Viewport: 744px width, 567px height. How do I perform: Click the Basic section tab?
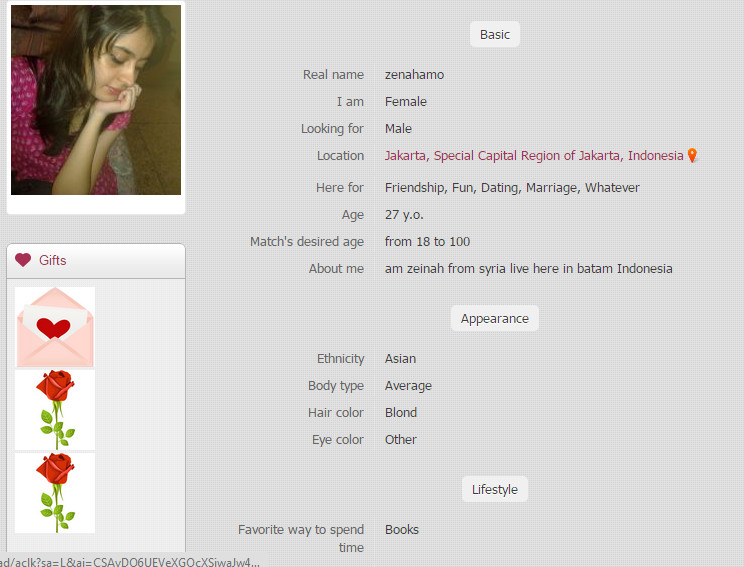[495, 35]
